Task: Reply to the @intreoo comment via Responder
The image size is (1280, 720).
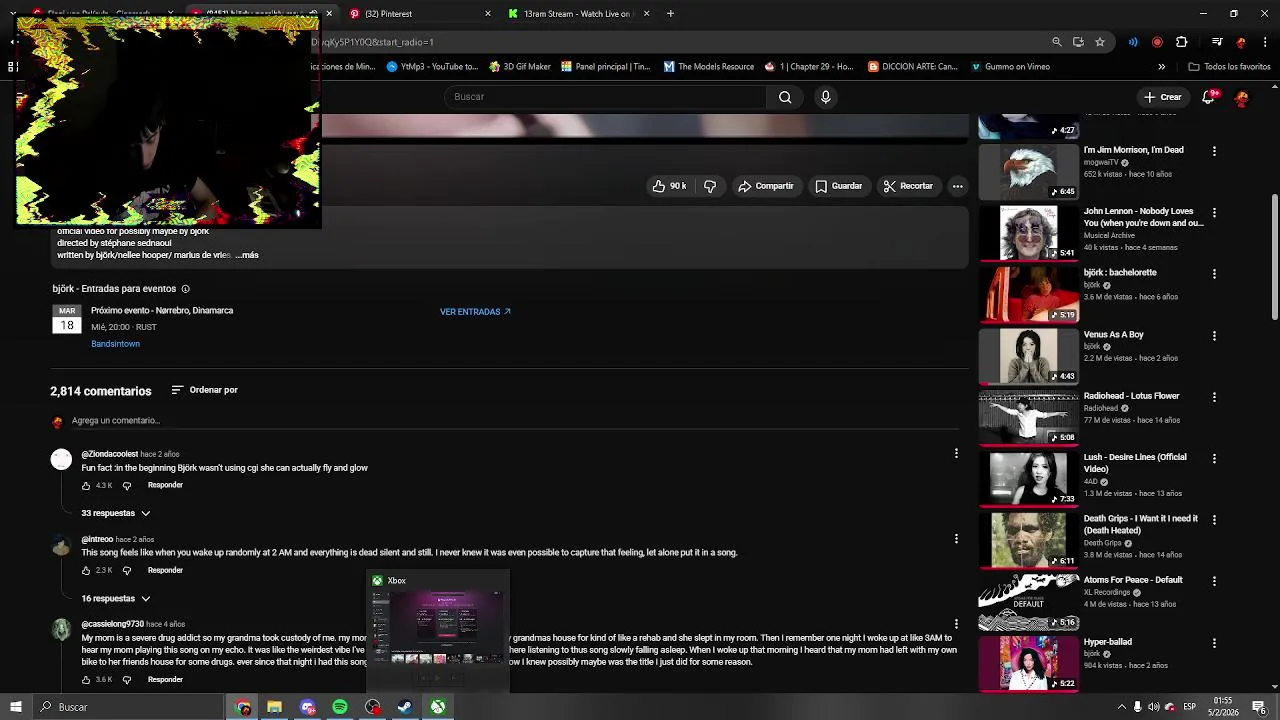Action: [x=165, y=570]
